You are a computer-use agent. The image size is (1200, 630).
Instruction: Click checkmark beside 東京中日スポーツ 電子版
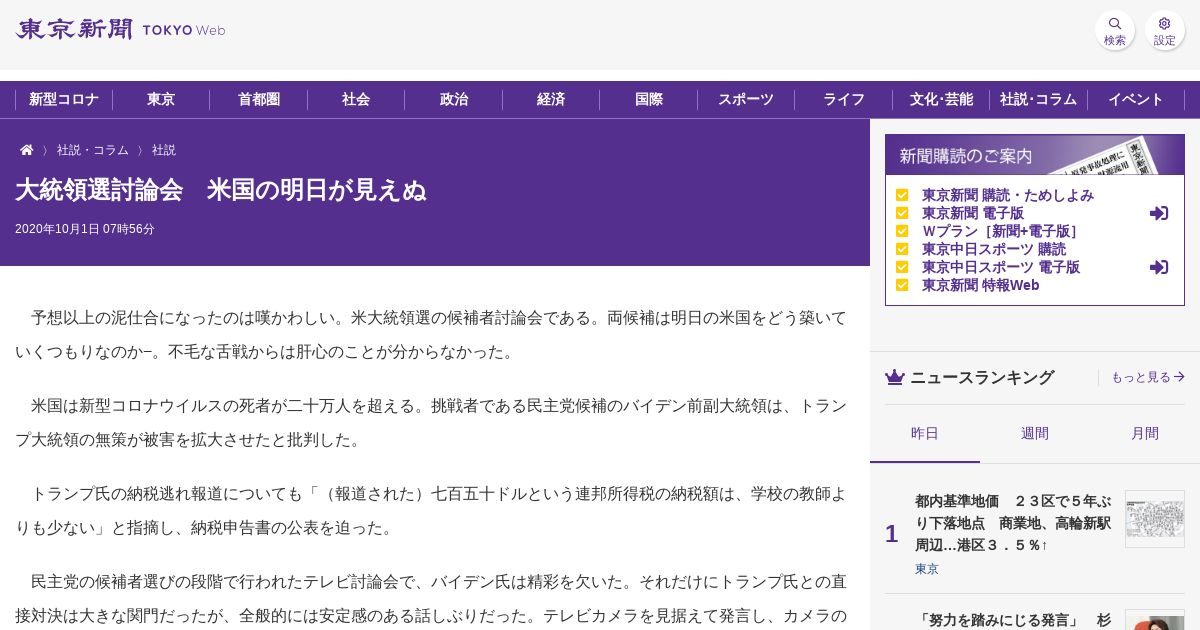(902, 267)
